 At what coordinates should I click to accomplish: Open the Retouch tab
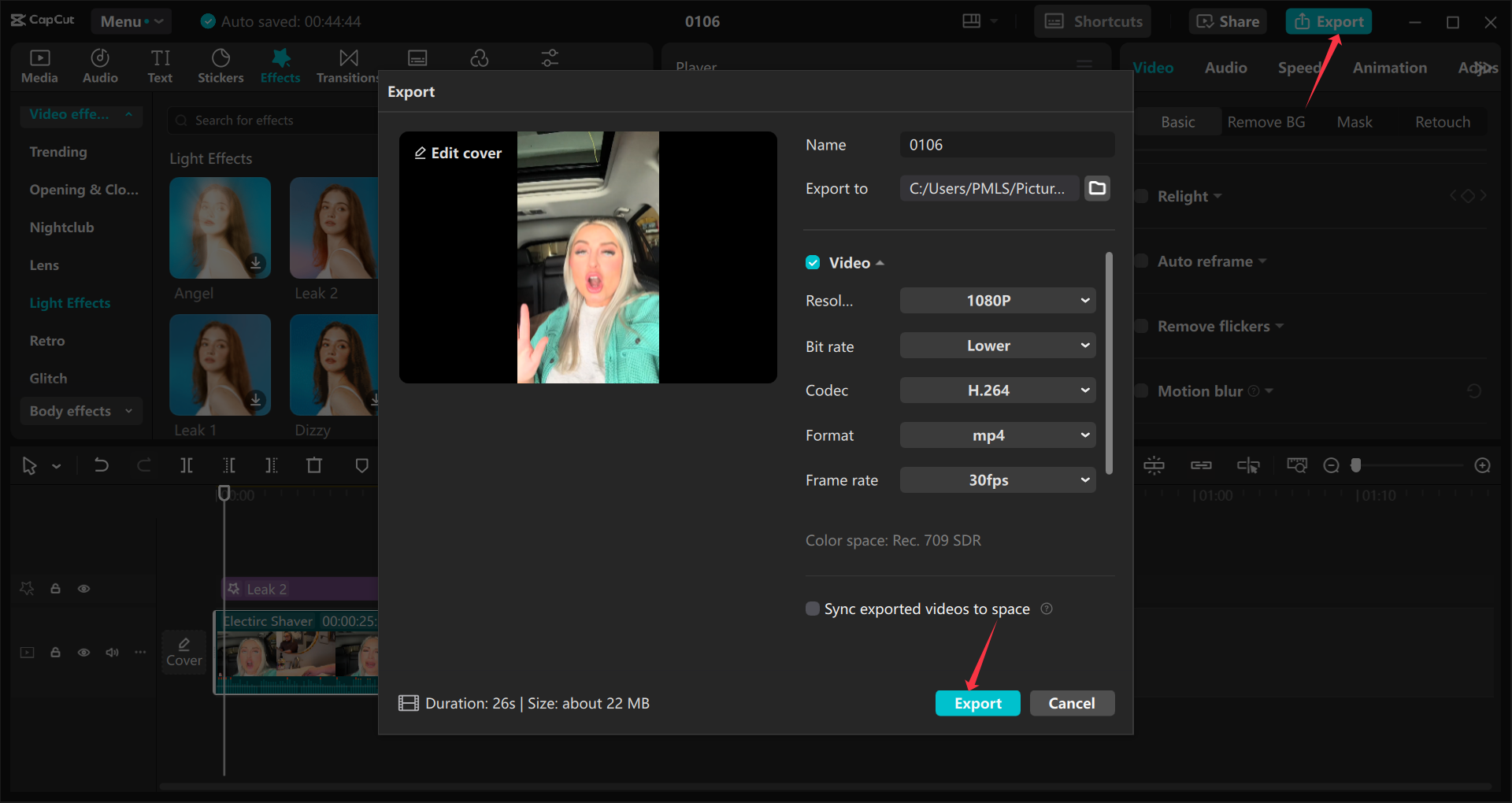pos(1441,121)
